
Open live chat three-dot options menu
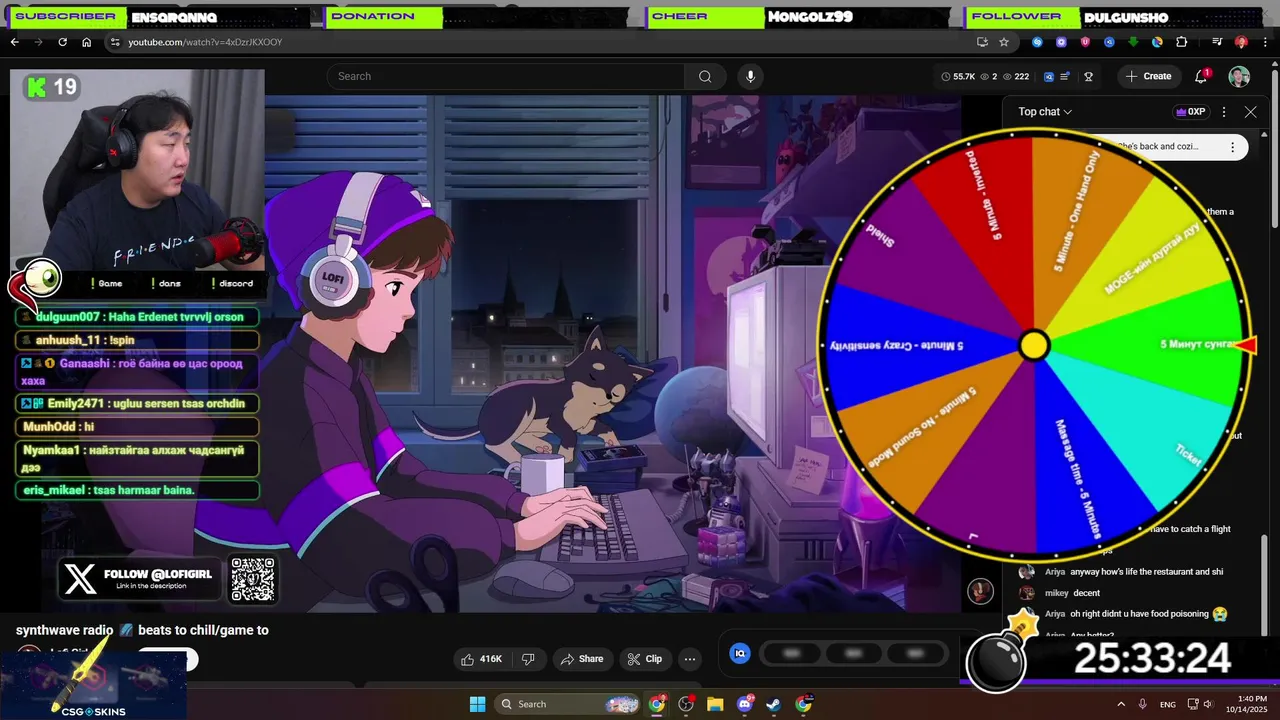1224,112
